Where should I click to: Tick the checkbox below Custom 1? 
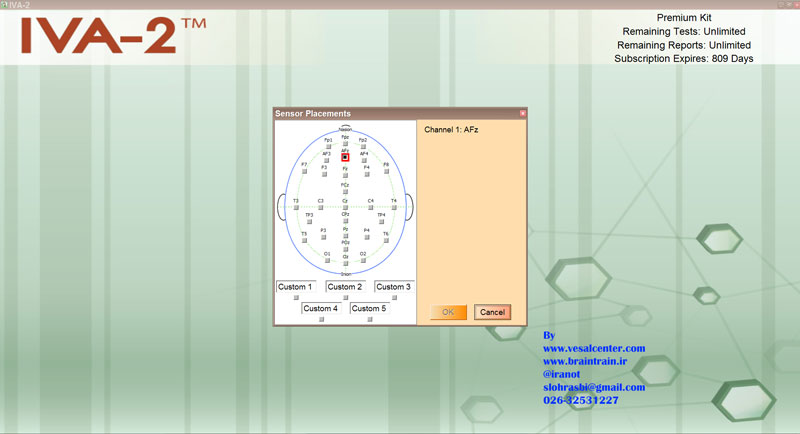click(x=296, y=297)
